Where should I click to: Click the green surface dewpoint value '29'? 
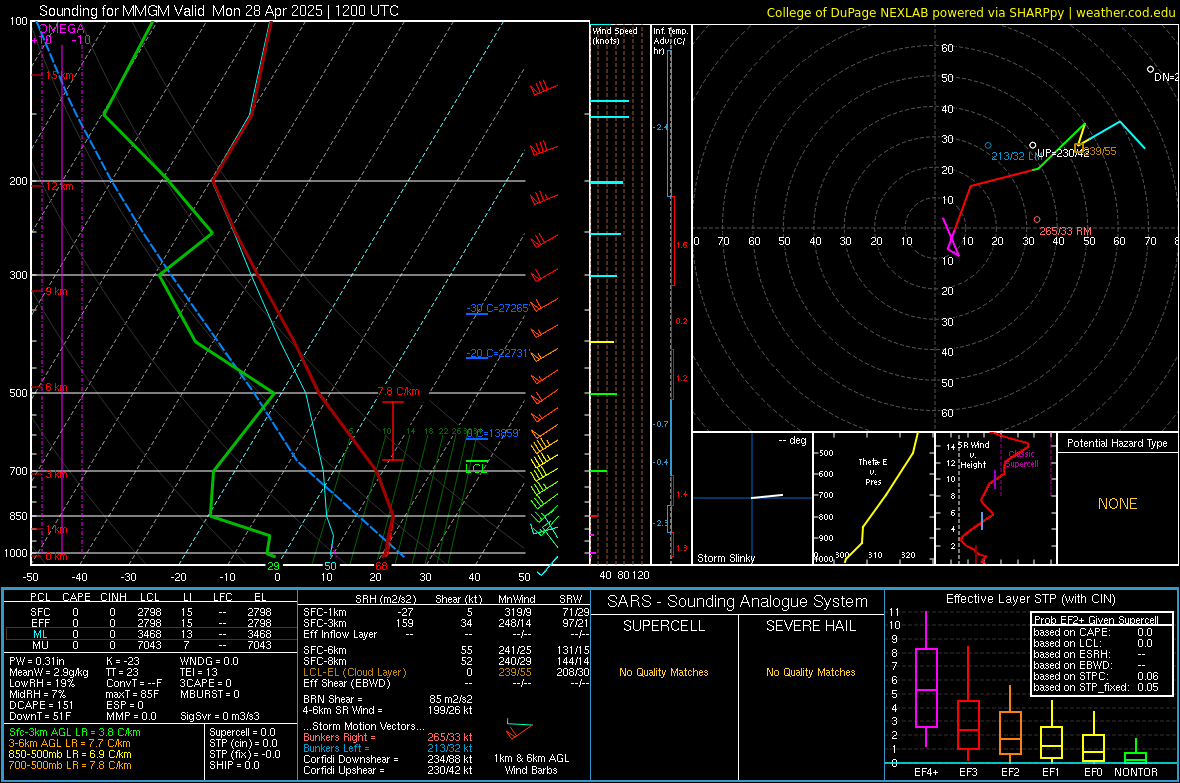[273, 566]
